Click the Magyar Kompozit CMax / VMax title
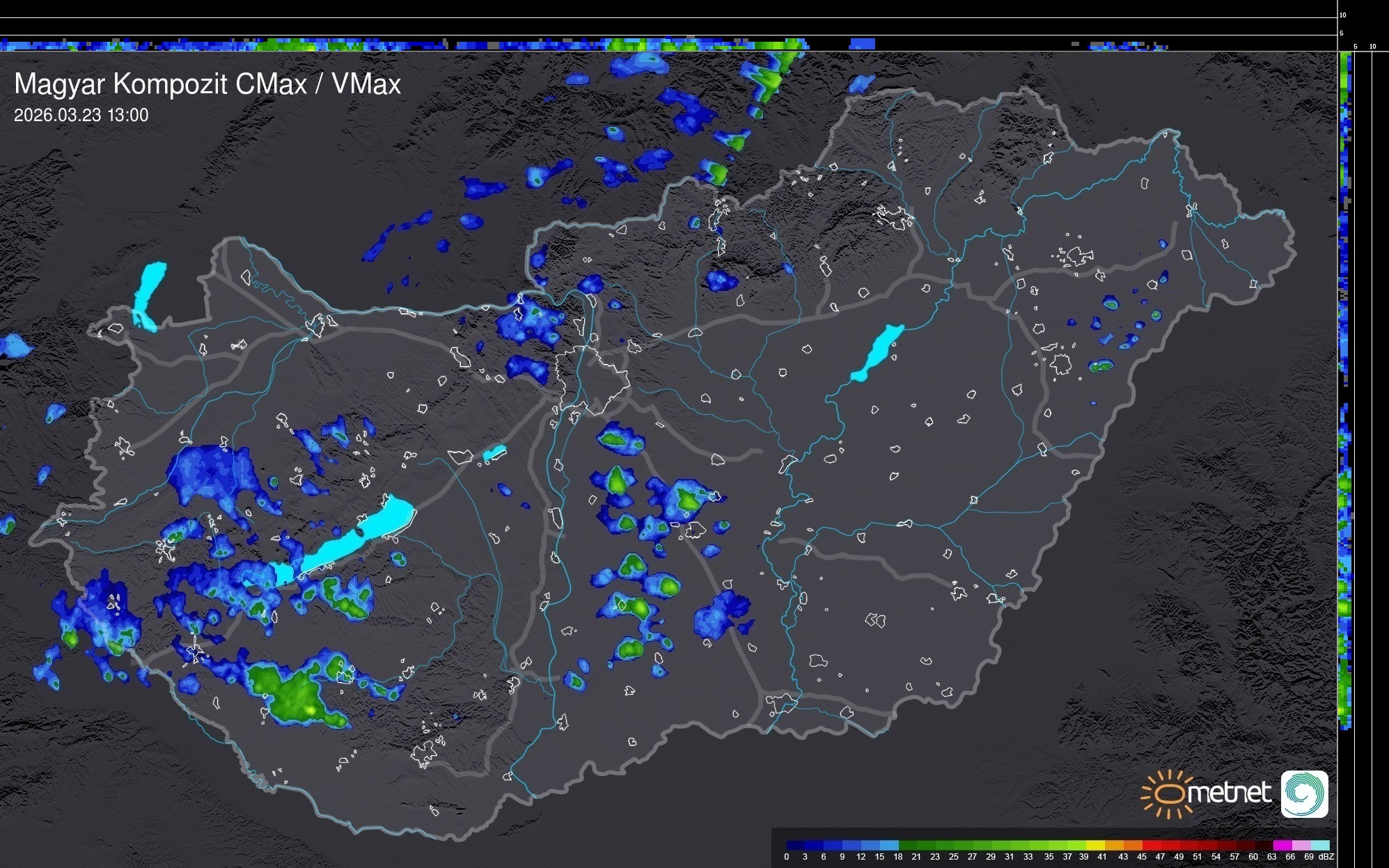 point(207,84)
